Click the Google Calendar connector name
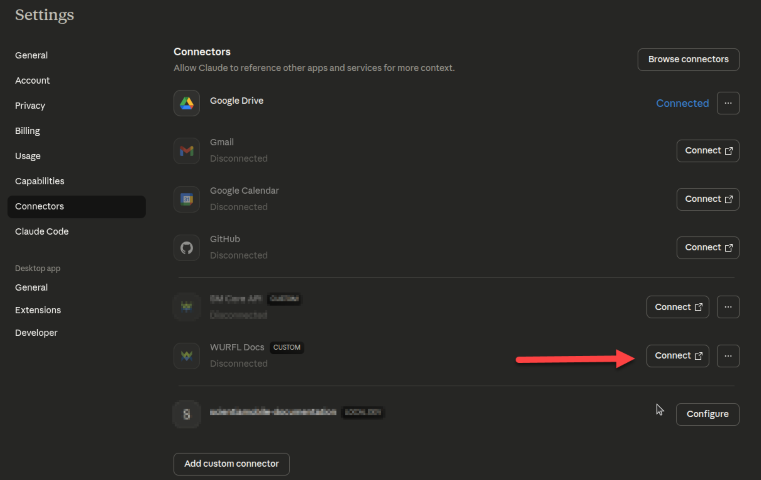 pos(245,191)
